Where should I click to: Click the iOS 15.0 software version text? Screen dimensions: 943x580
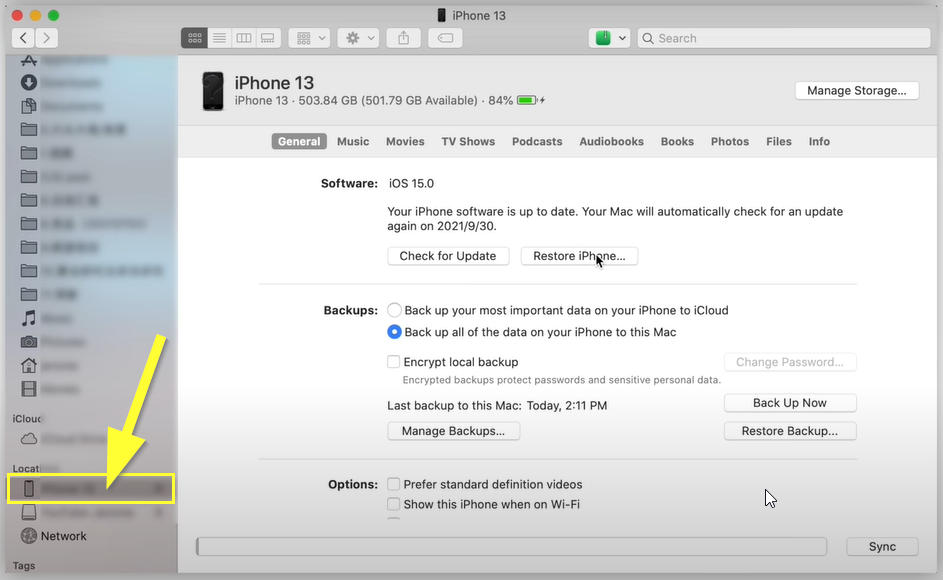pyautogui.click(x=411, y=184)
